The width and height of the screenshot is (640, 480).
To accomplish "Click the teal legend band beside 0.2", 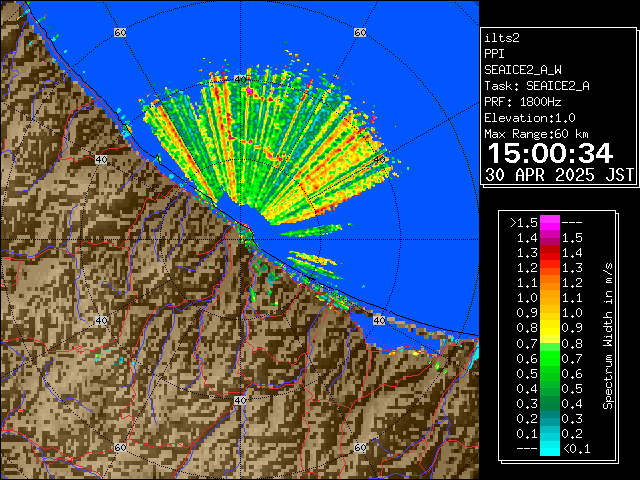I will click(550, 418).
